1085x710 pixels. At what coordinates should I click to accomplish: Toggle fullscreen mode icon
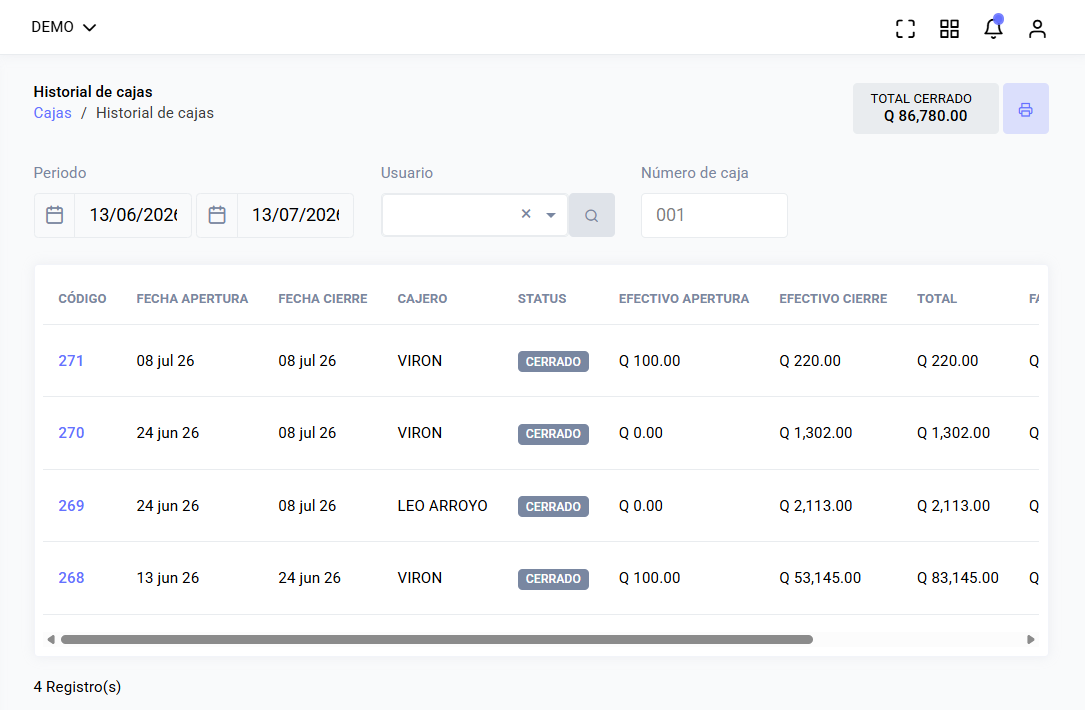click(905, 28)
